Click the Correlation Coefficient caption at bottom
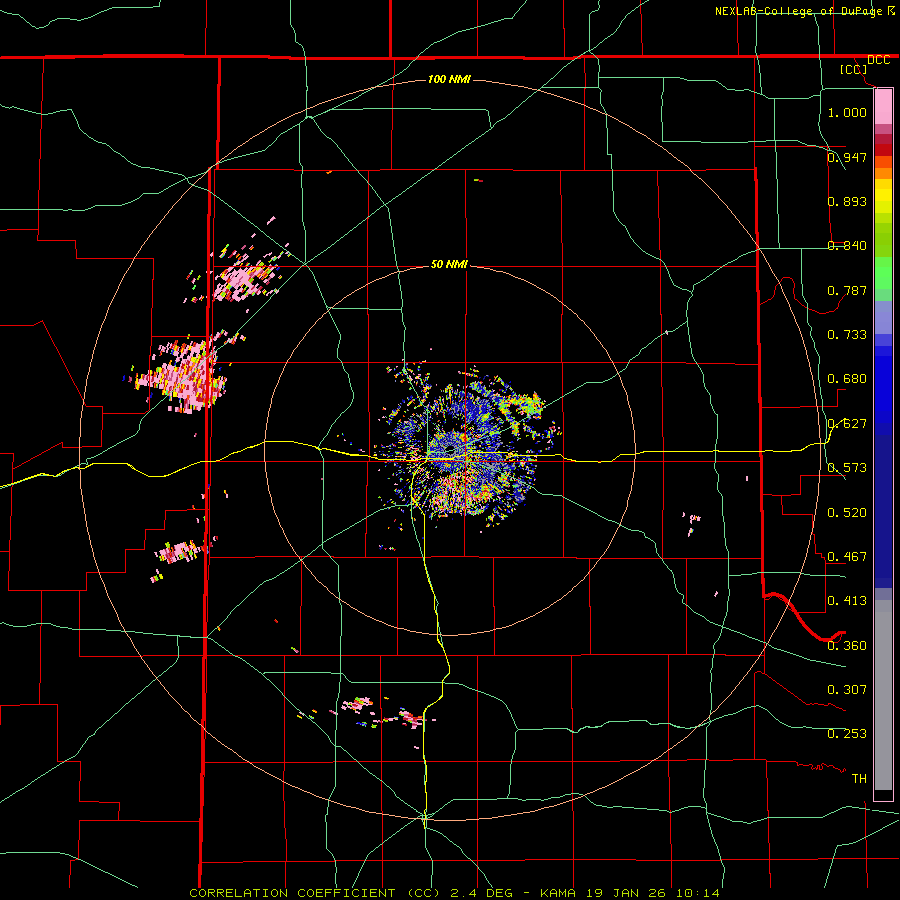The width and height of the screenshot is (900, 900). click(x=454, y=893)
